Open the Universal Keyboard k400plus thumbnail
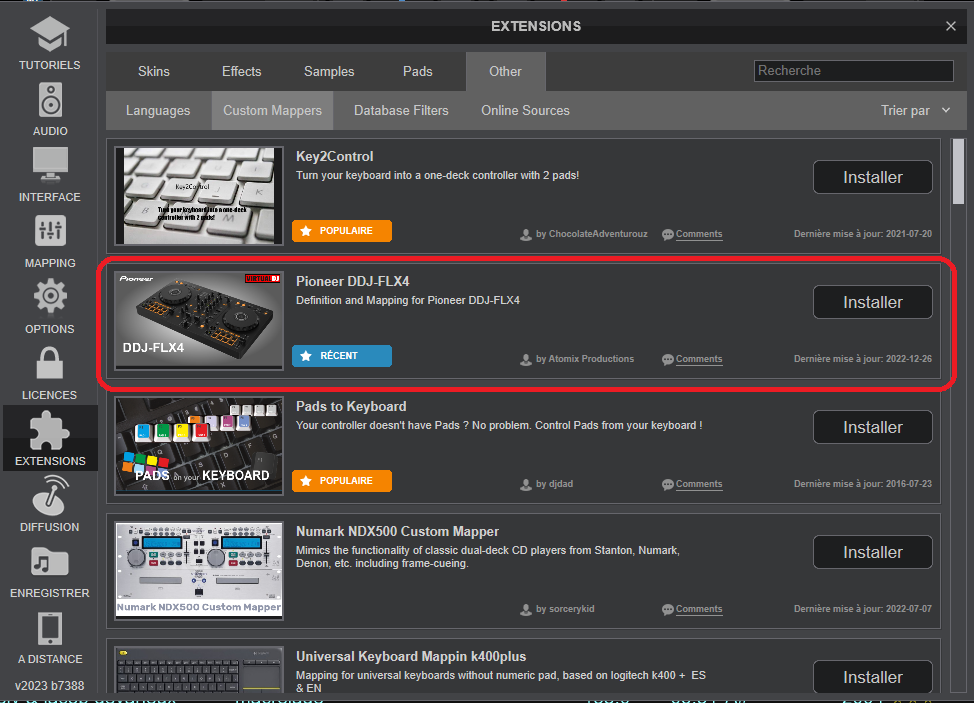Viewport: 974px width, 703px height. [x=199, y=669]
